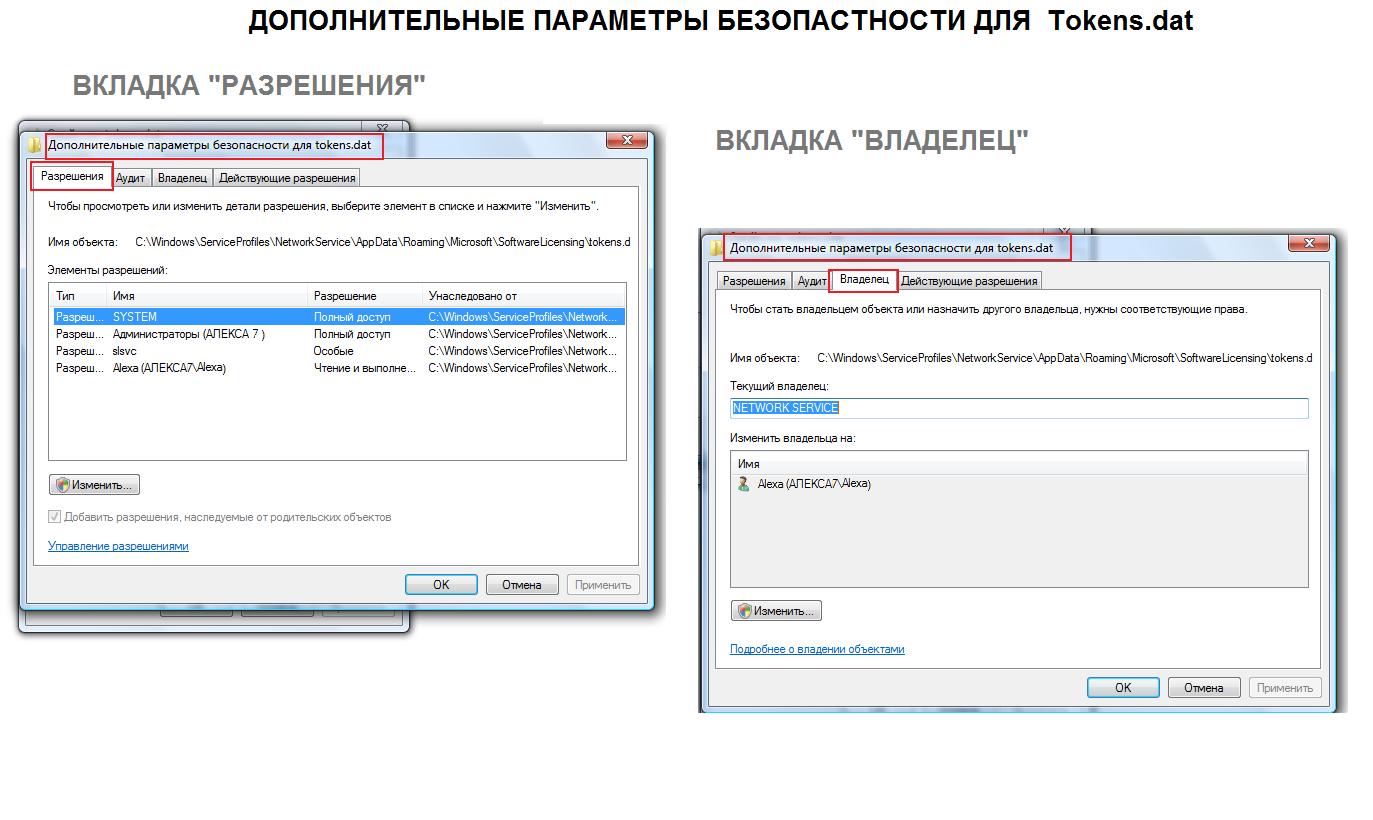Click the NETWORK SERVICE current owner field
Viewport: 1373px width, 820px height.
coord(1018,408)
